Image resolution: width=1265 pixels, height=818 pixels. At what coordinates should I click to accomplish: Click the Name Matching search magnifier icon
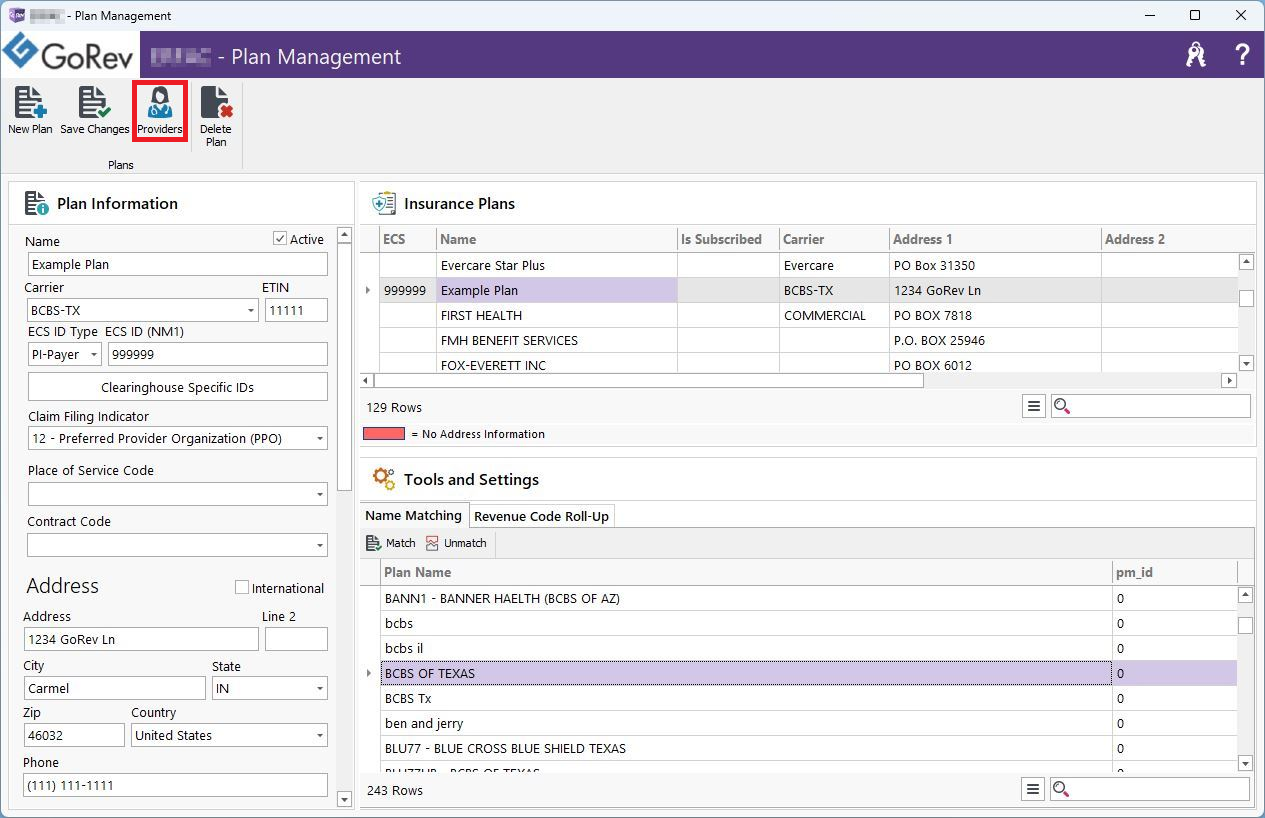1062,789
